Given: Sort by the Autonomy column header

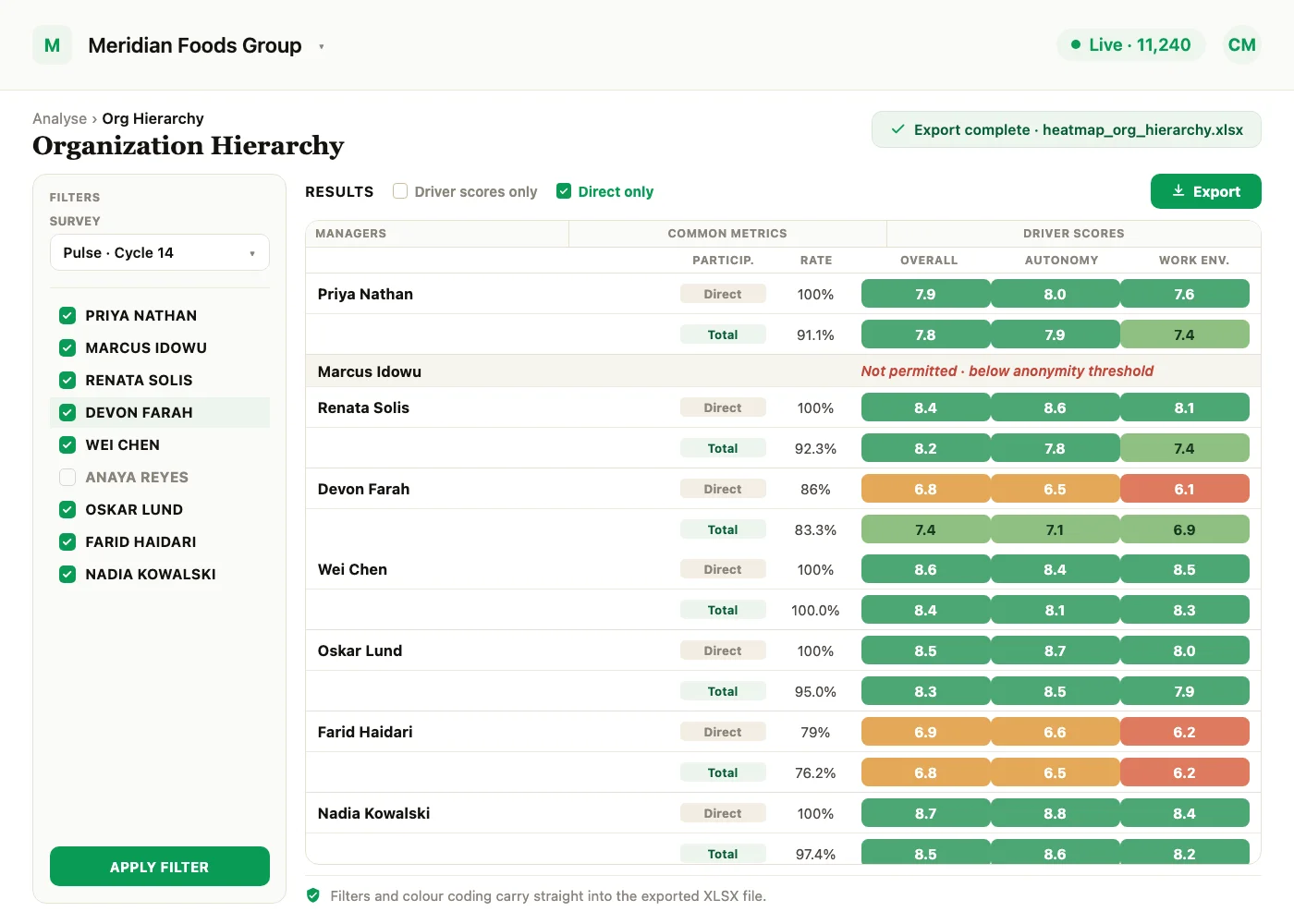Looking at the screenshot, I should coord(1061,261).
